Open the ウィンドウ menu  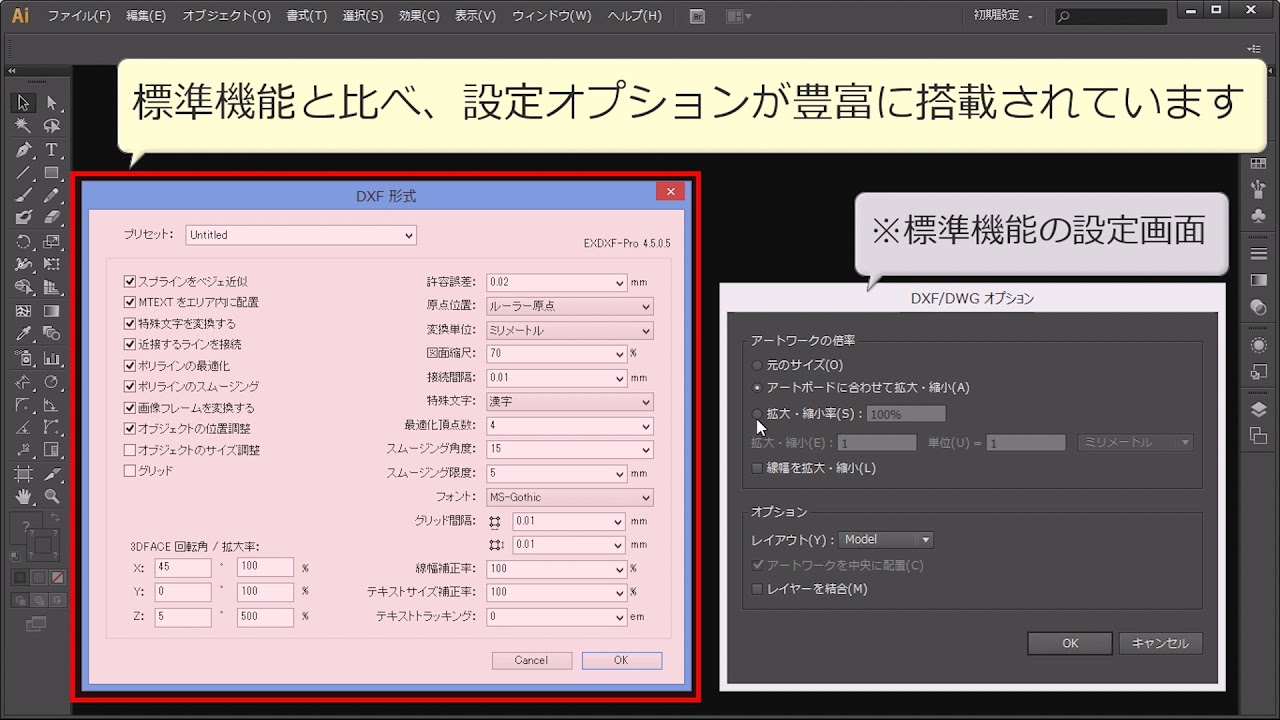551,16
